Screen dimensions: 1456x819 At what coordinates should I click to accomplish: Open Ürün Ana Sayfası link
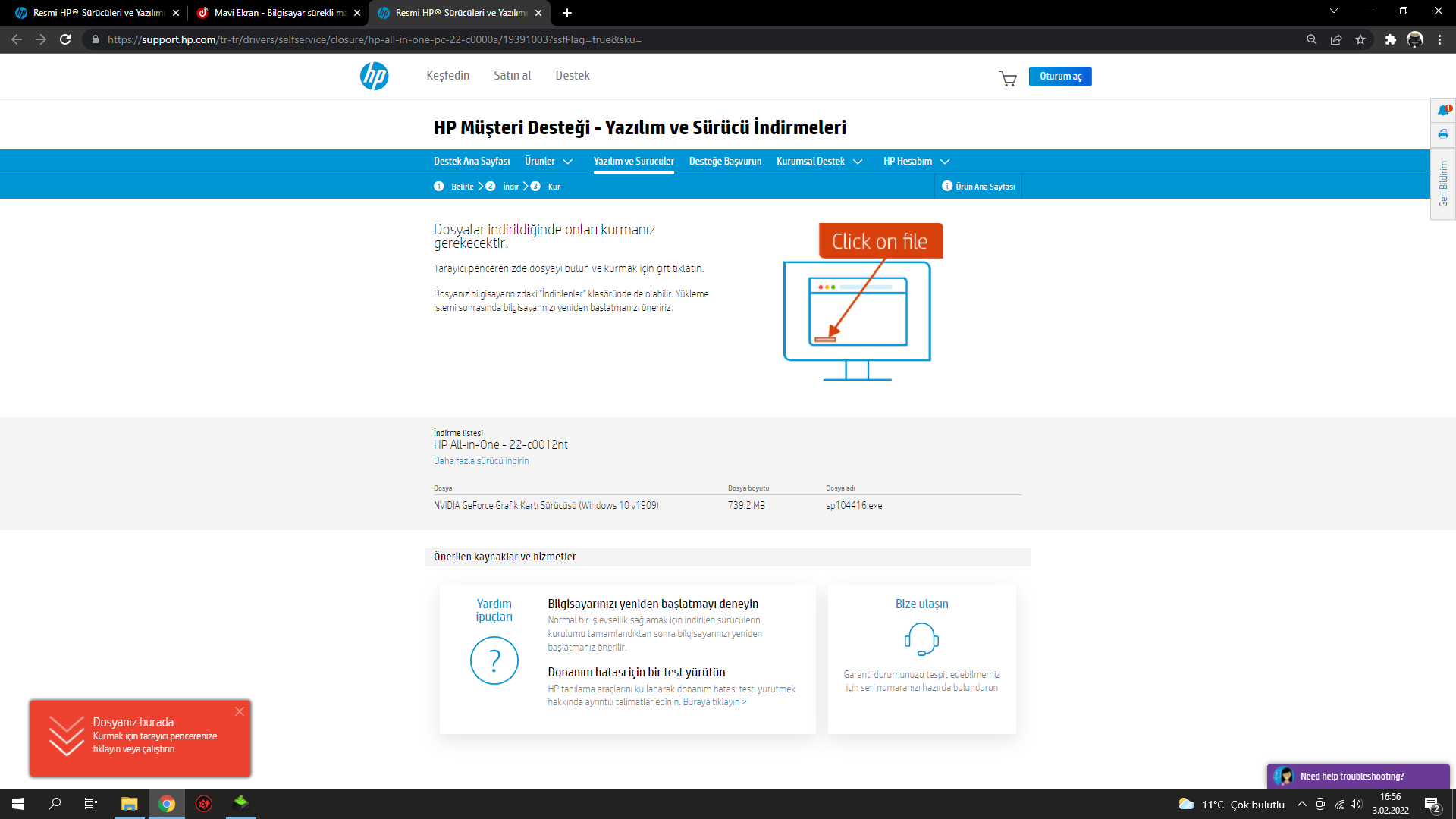[979, 187]
